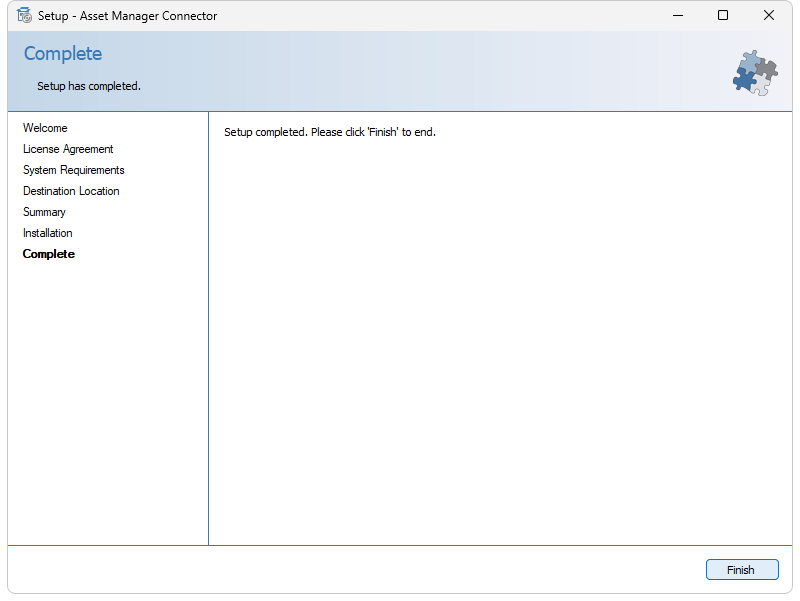Select the bold Complete step in sidebar
This screenshot has width=800, height=601.
(48, 254)
